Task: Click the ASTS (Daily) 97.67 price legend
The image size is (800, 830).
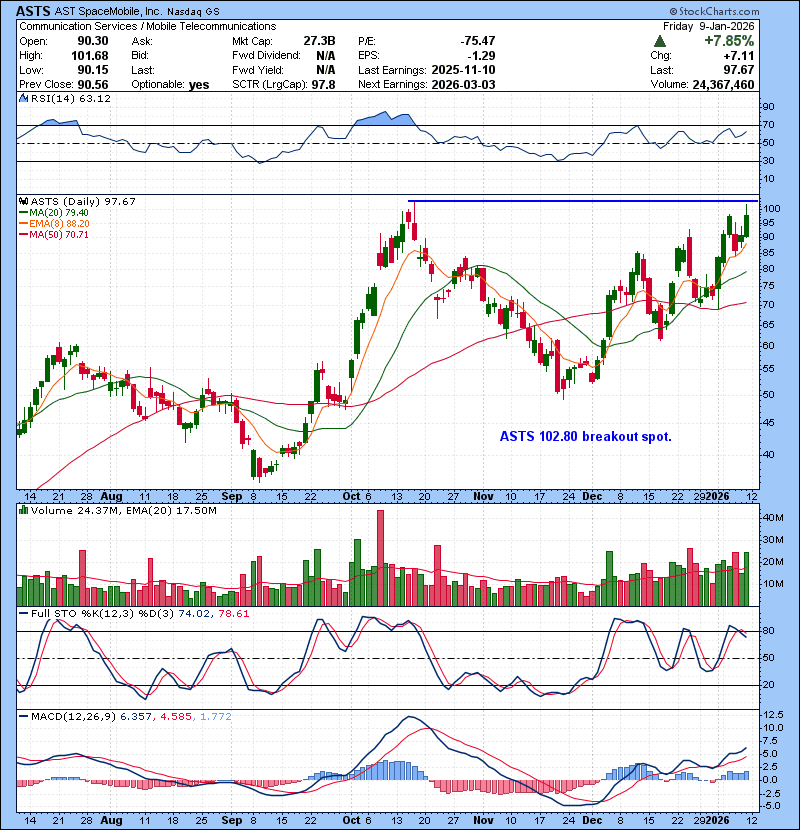Action: (83, 202)
